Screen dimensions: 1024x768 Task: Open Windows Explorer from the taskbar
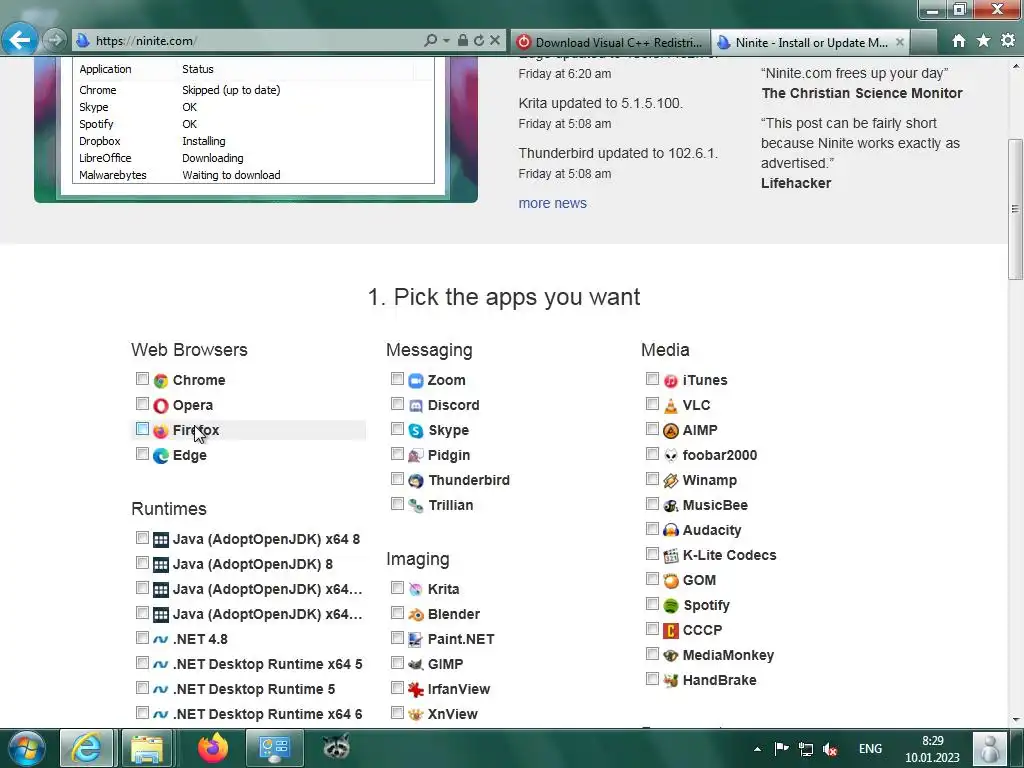[147, 748]
